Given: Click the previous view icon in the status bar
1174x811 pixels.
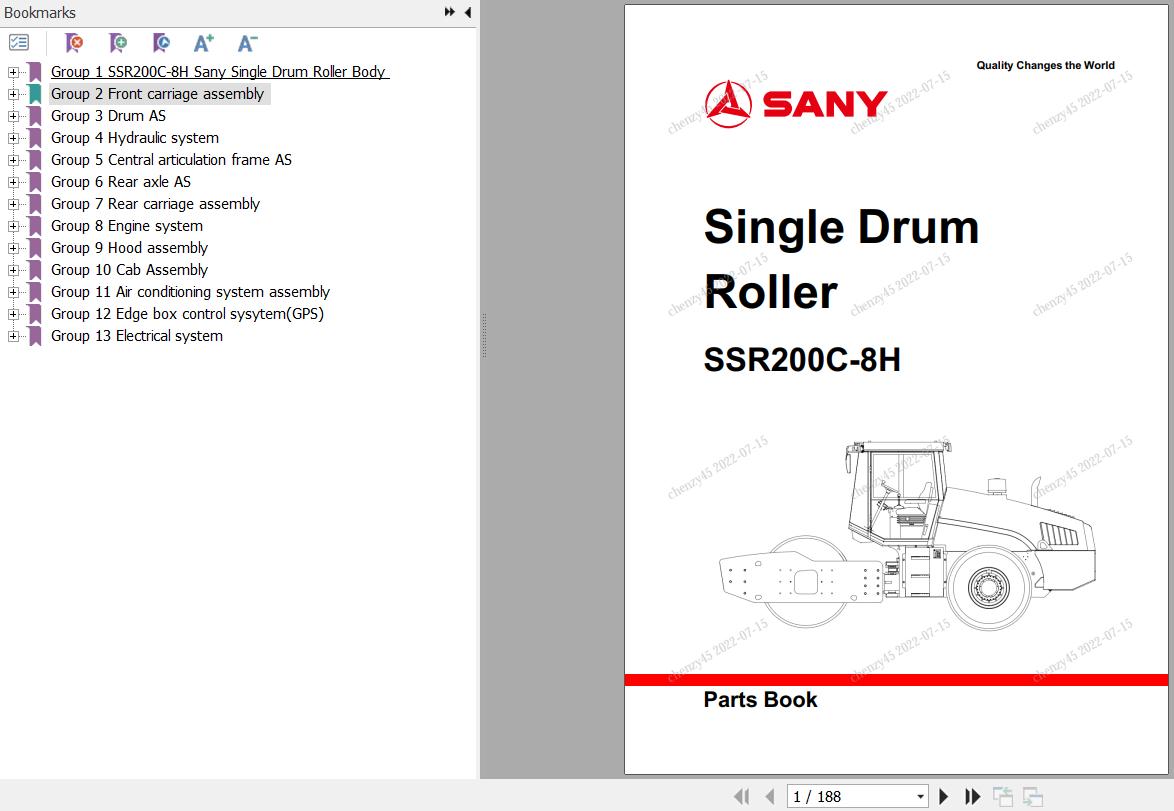Looking at the screenshot, I should tap(1003, 797).
